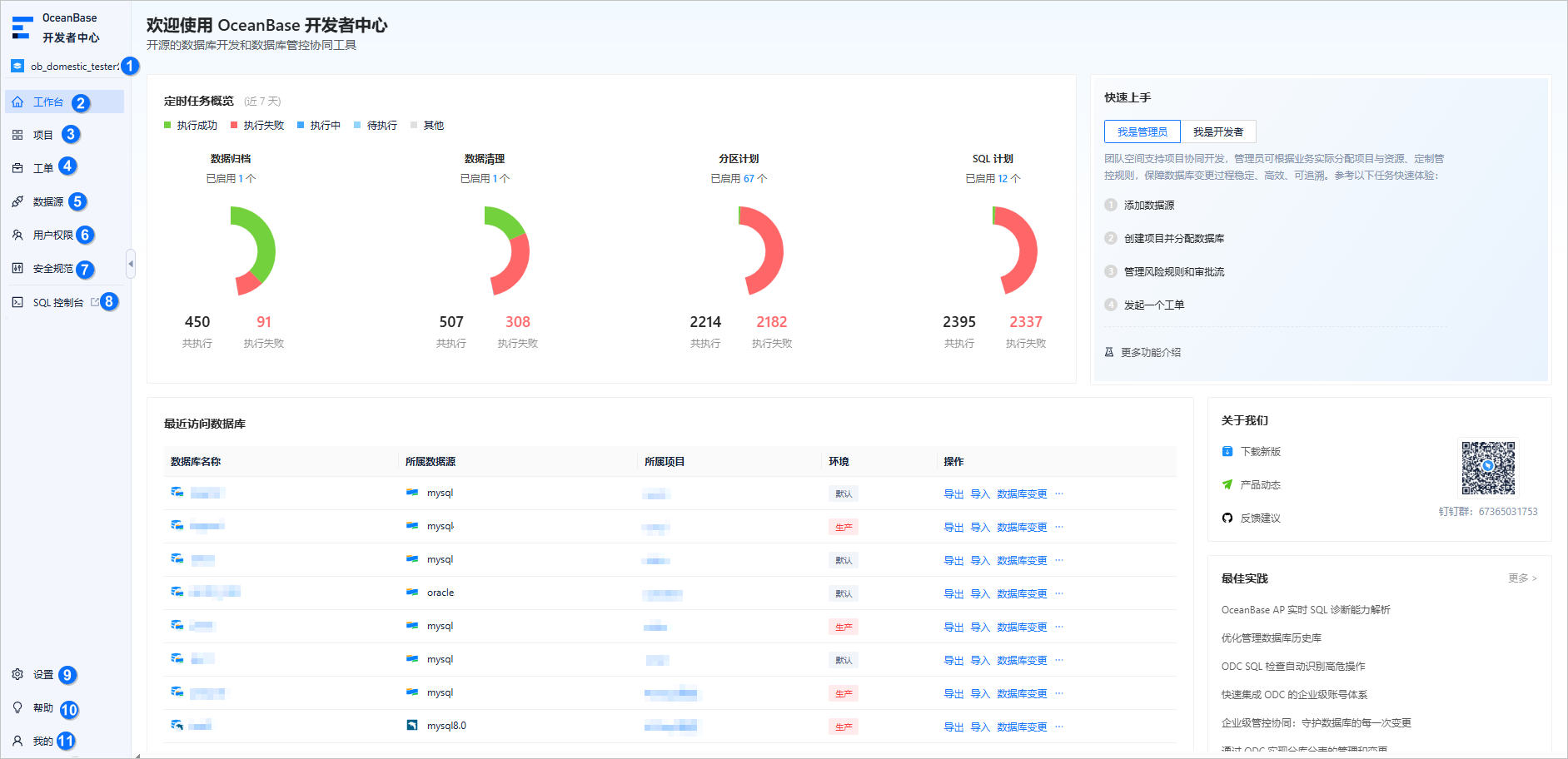Open the ob_domestic_tester organization switcher

pyautogui.click(x=65, y=67)
